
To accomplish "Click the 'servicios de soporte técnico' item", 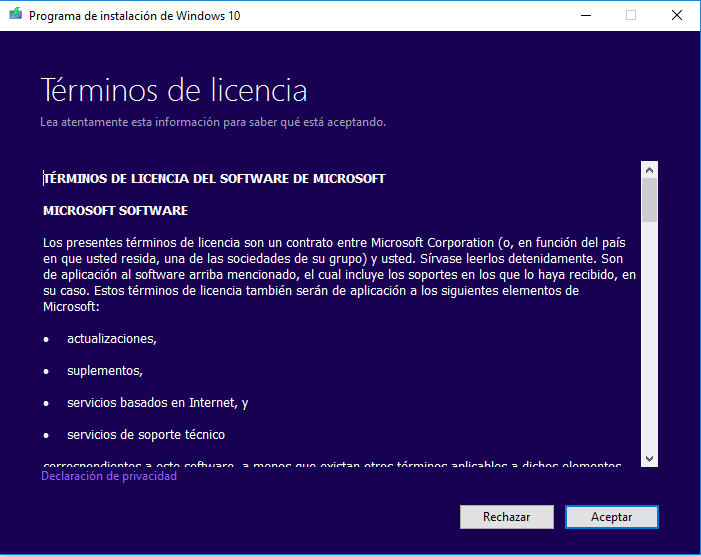I will coord(146,435).
